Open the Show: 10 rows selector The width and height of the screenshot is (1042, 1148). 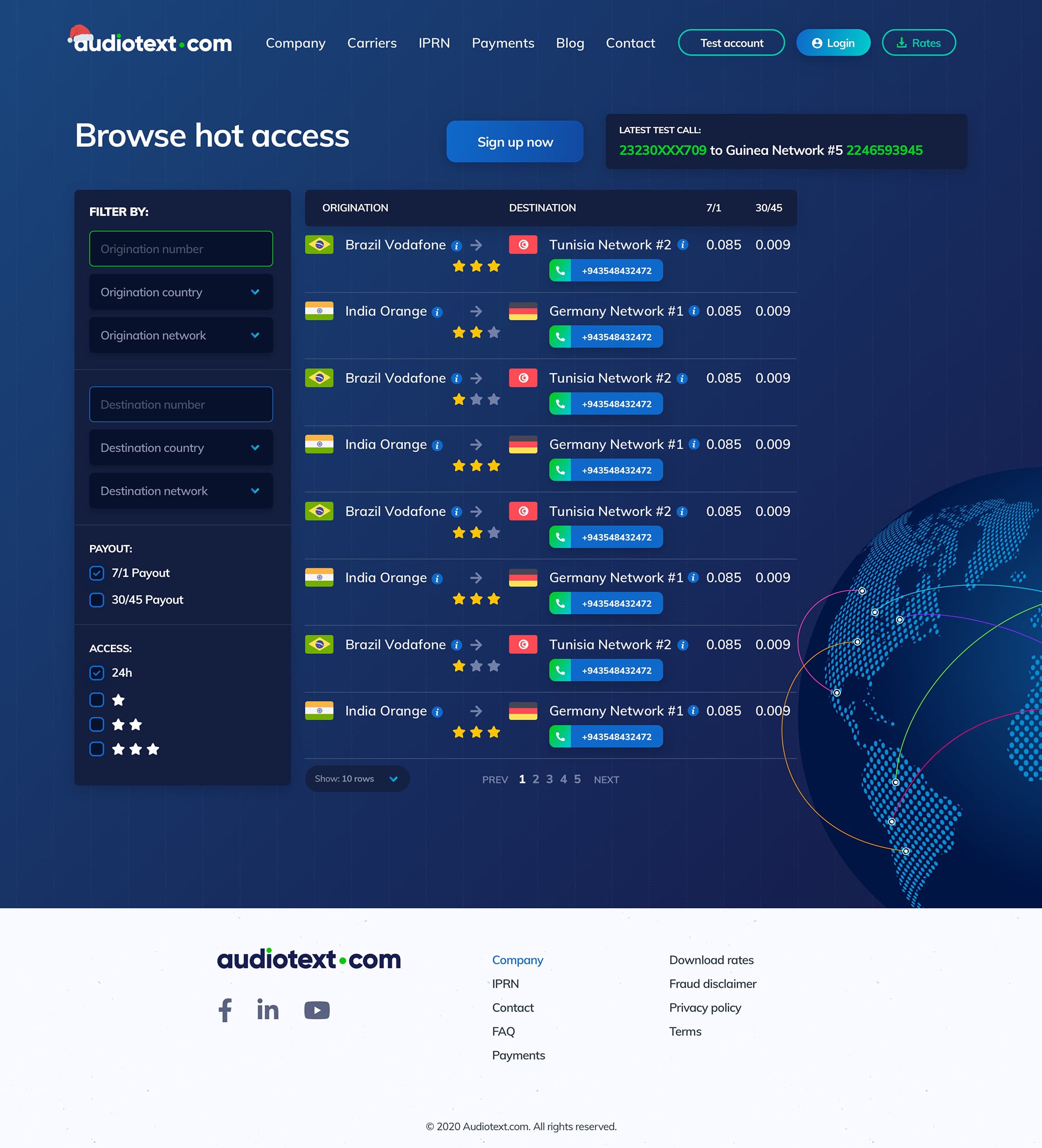coord(356,779)
